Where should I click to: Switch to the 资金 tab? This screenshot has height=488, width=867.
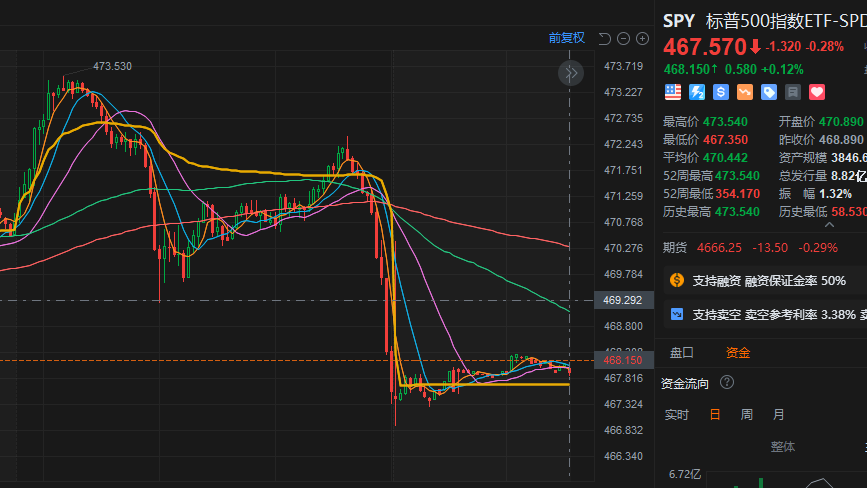click(738, 353)
